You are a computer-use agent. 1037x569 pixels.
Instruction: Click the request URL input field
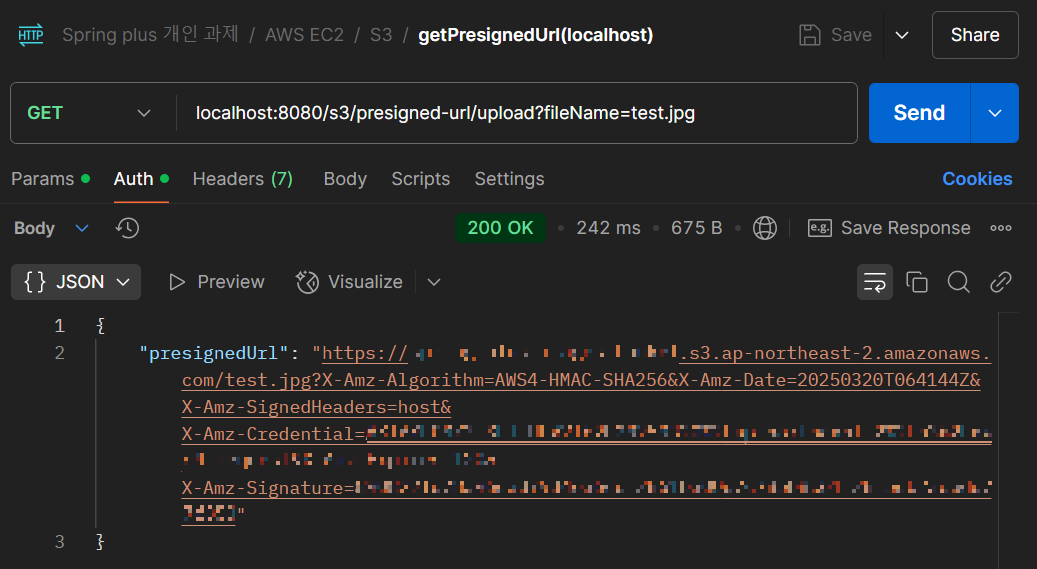pyautogui.click(x=517, y=113)
